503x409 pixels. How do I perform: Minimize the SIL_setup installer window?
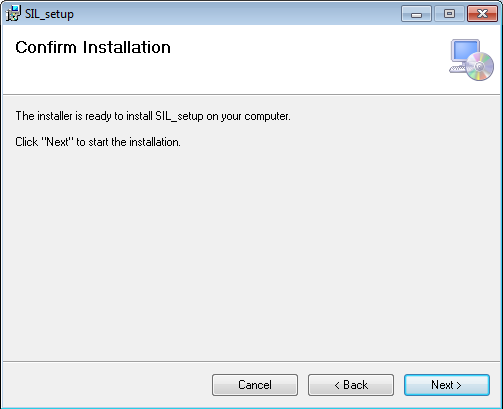click(x=416, y=14)
